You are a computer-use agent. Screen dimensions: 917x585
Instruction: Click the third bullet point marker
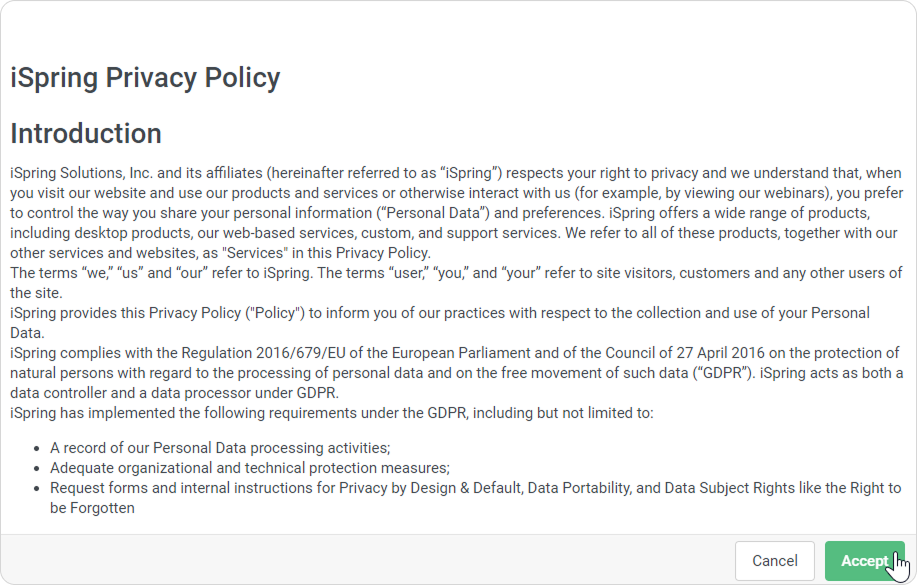click(x=37, y=488)
